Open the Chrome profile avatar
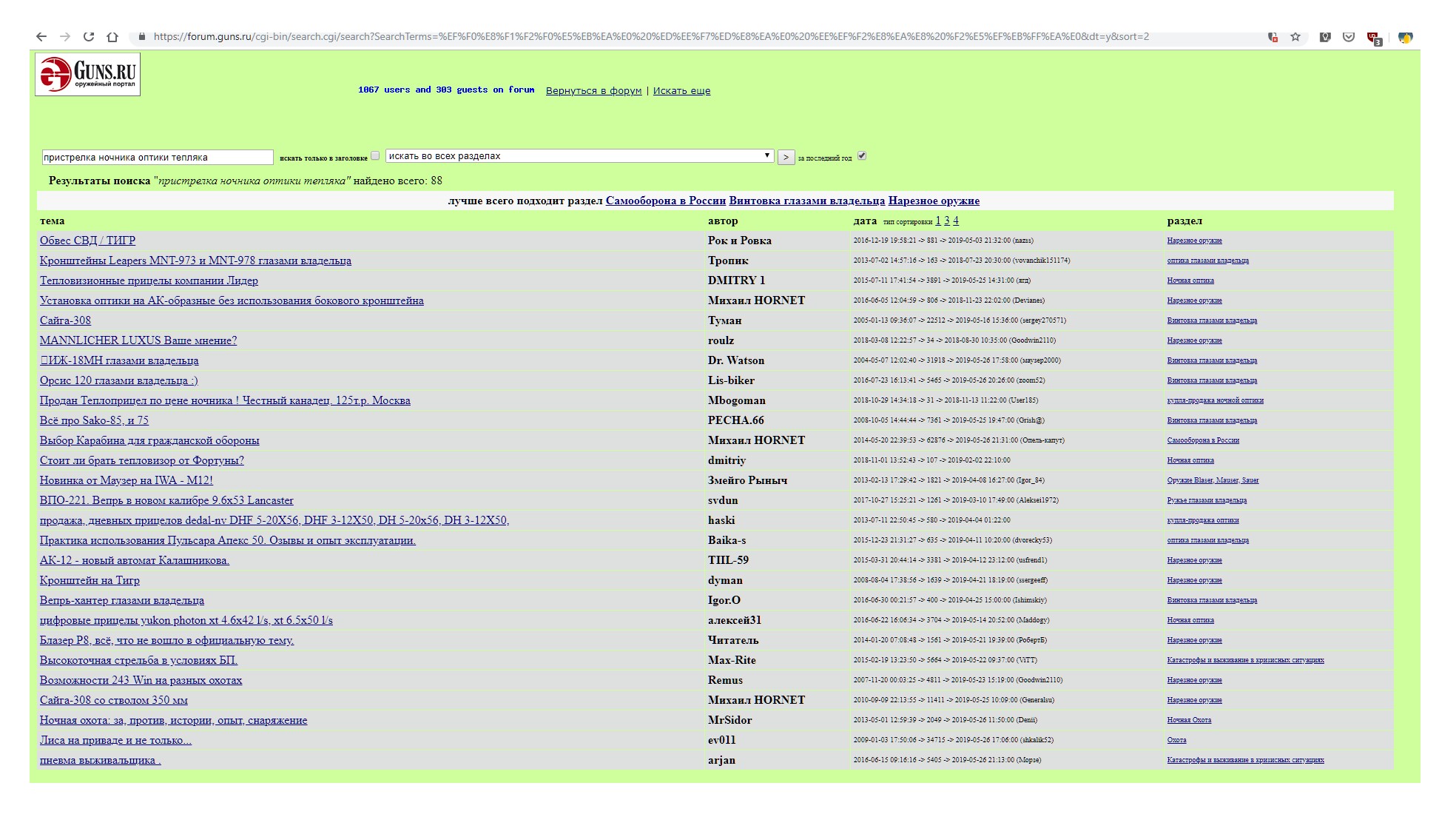 (x=1405, y=37)
